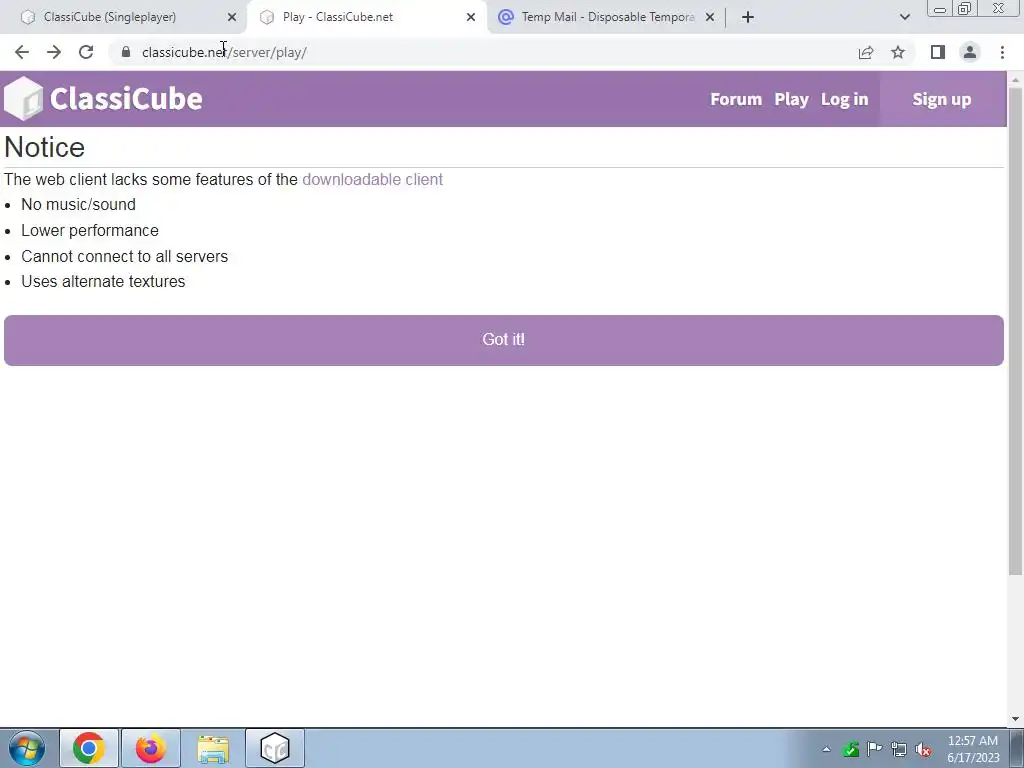Go to Log in page
Image resolution: width=1024 pixels, height=768 pixels.
tap(844, 99)
